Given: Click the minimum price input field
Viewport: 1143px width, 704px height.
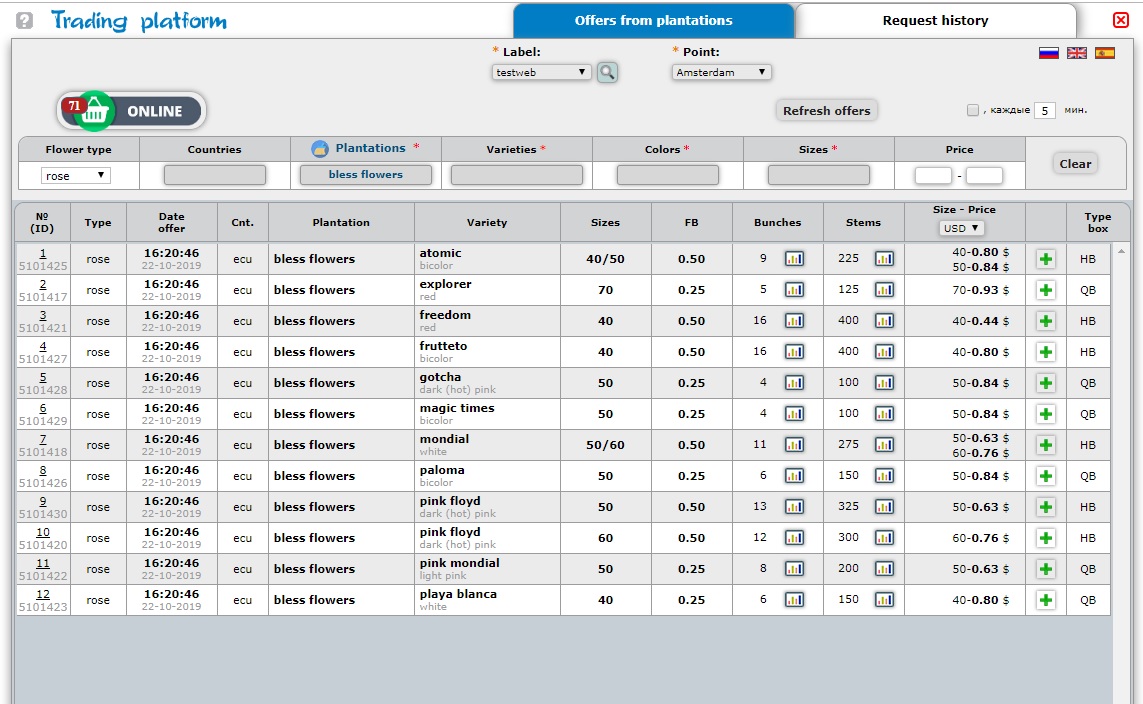Looking at the screenshot, I should point(933,176).
